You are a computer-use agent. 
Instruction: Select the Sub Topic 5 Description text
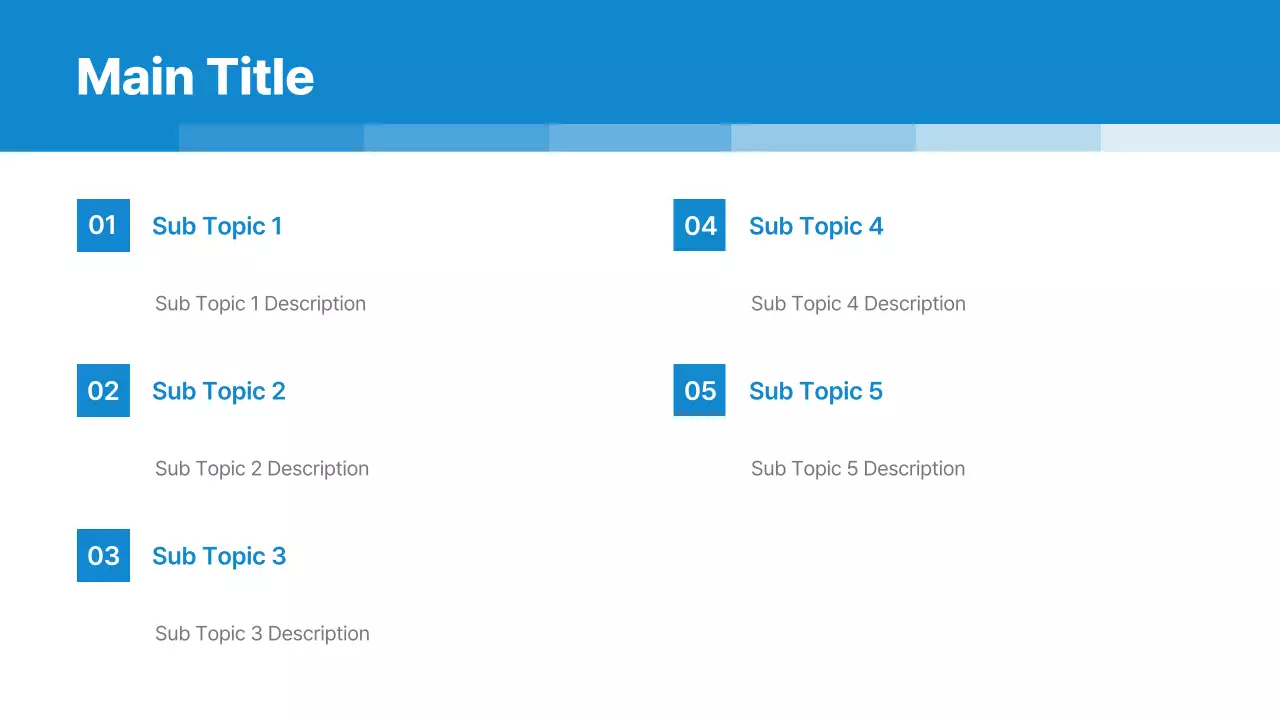click(x=858, y=469)
